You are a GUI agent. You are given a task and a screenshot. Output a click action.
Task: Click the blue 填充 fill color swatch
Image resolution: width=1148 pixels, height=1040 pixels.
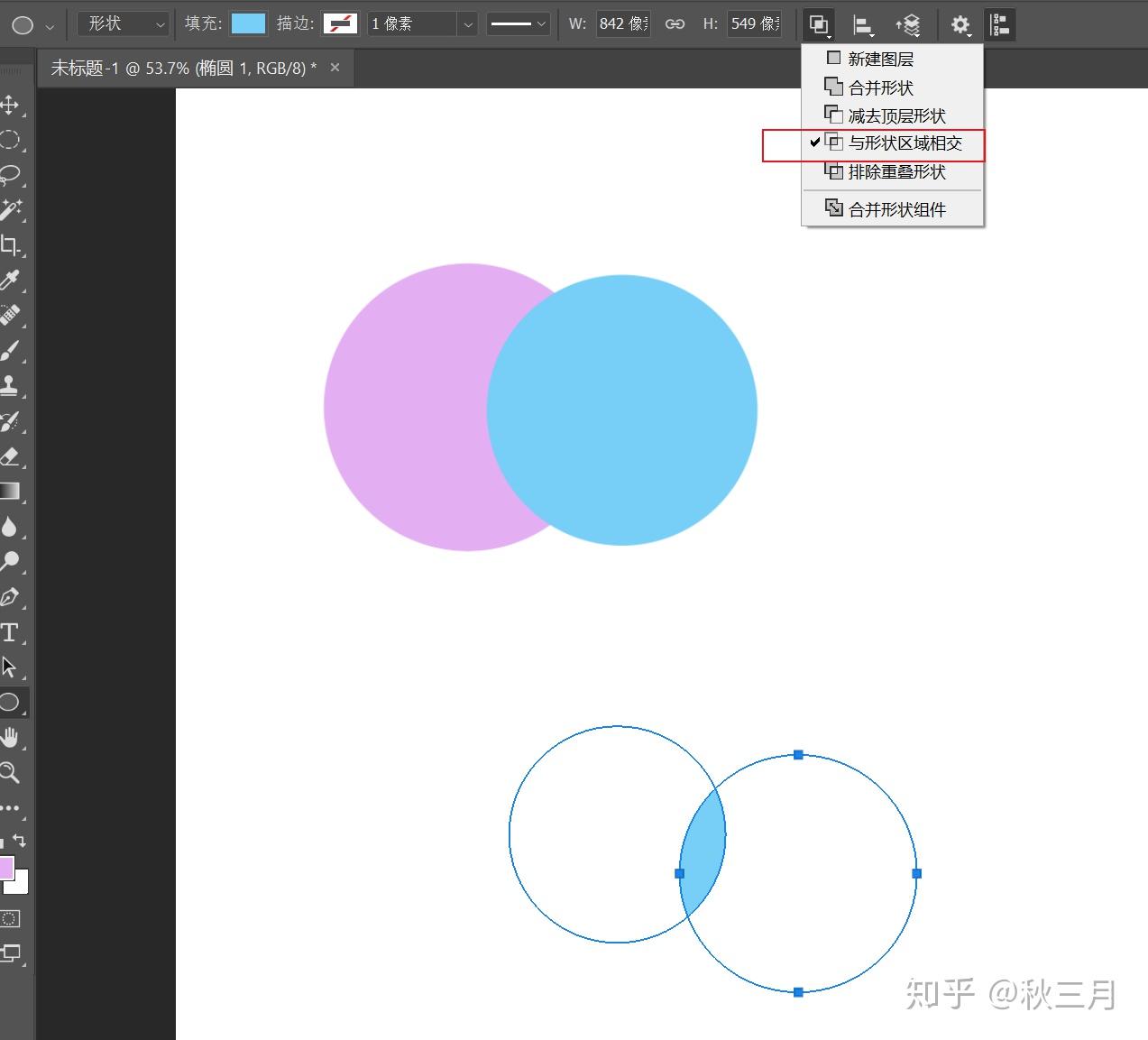click(x=249, y=24)
